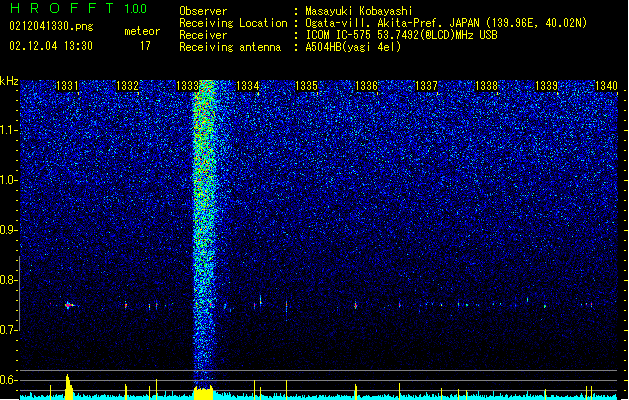This screenshot has width=629, height=400.
Task: Click the 0.9 kHz frequency tick label
Action: (8, 230)
